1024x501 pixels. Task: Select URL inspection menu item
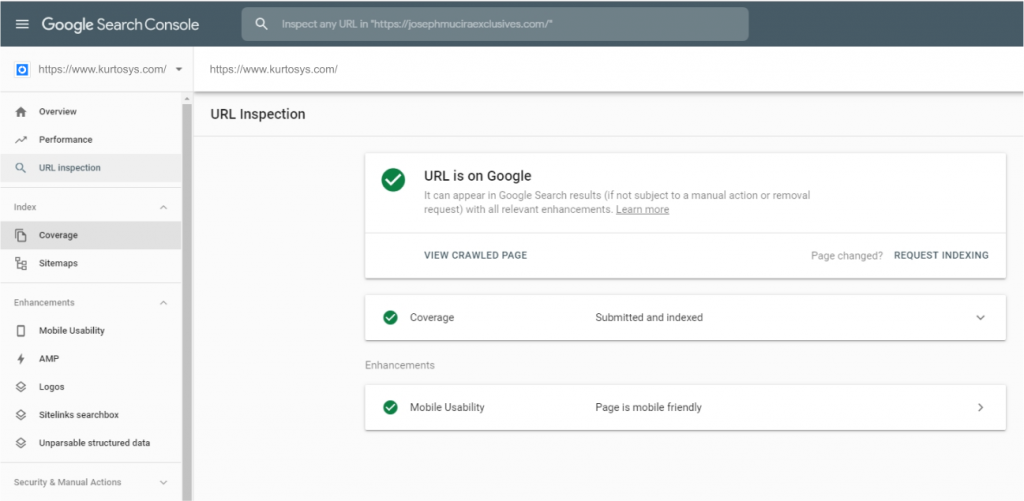point(91,168)
